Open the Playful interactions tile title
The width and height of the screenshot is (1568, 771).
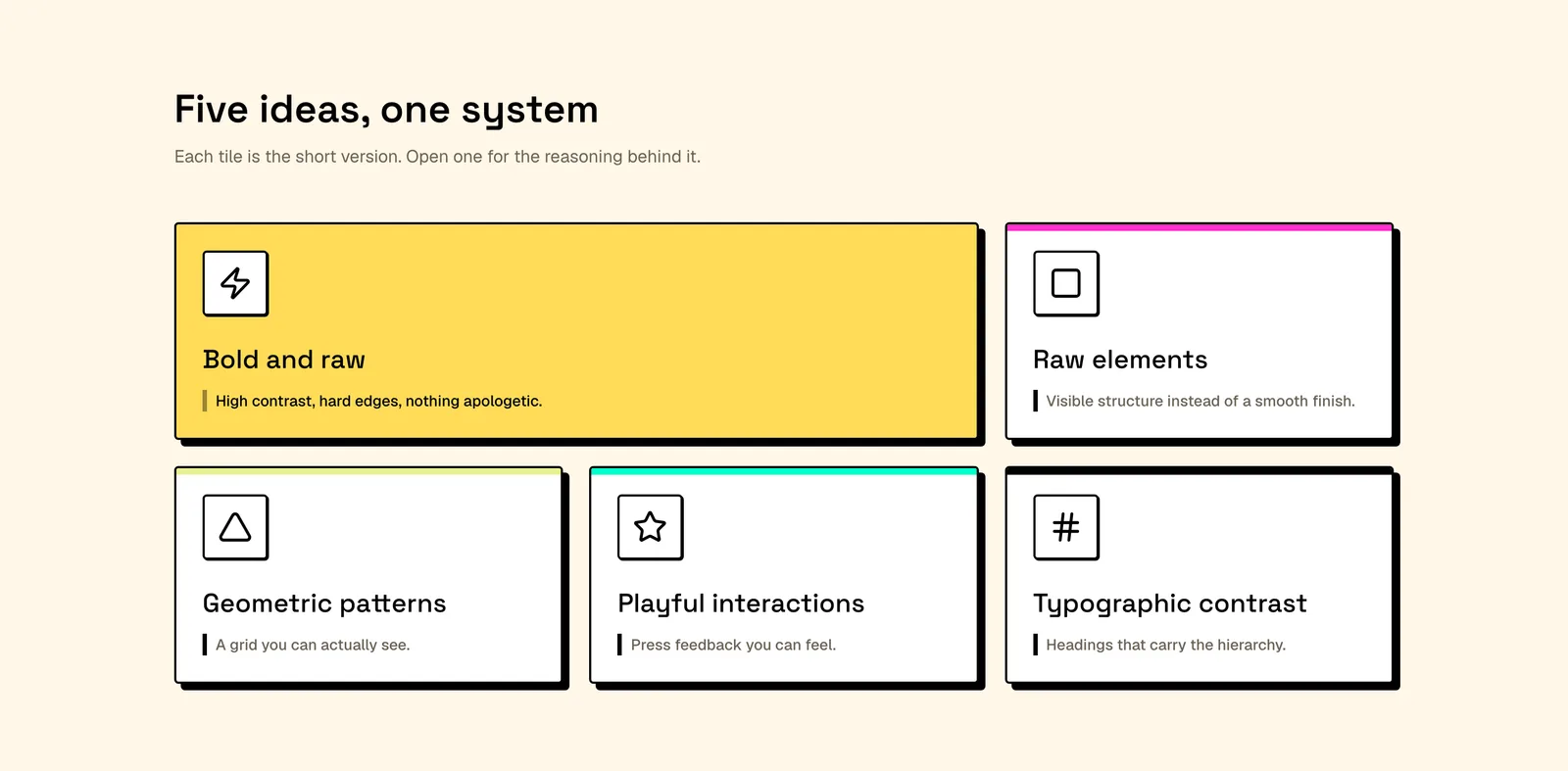click(x=741, y=603)
